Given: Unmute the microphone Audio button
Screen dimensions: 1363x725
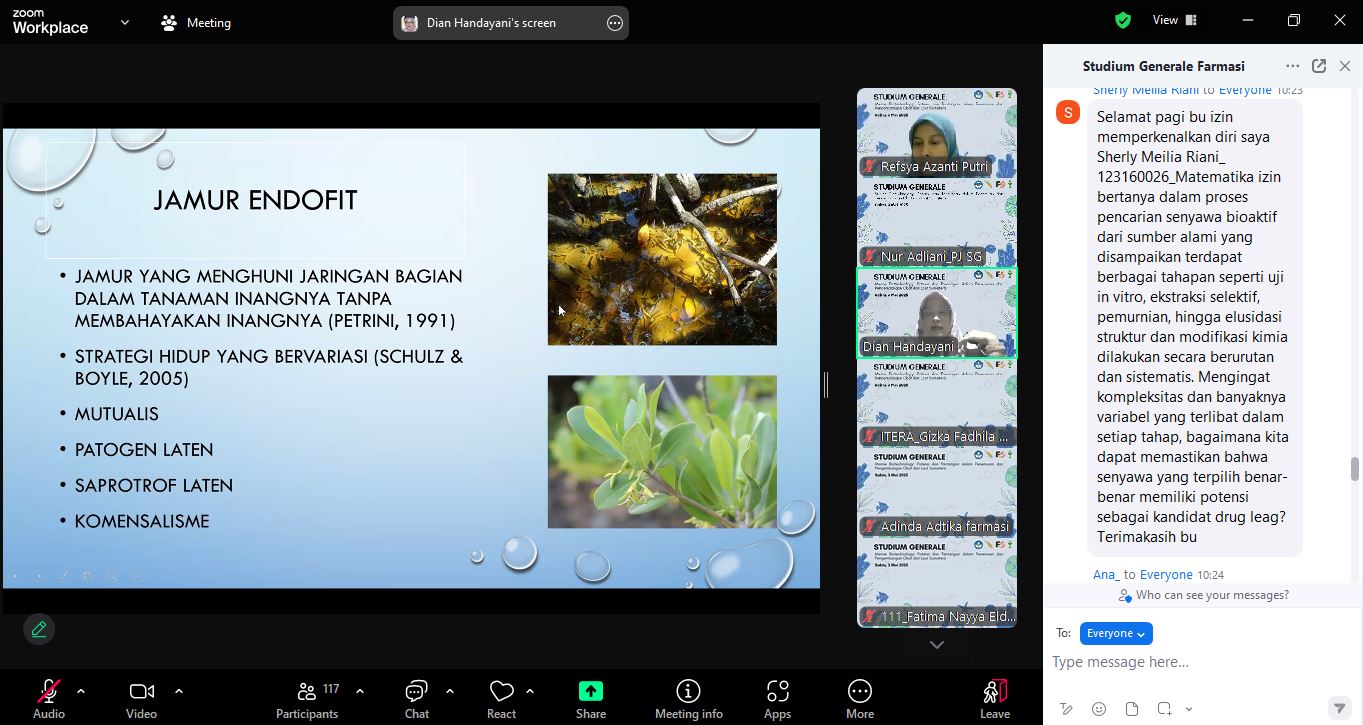Looking at the screenshot, I should coord(48,698).
